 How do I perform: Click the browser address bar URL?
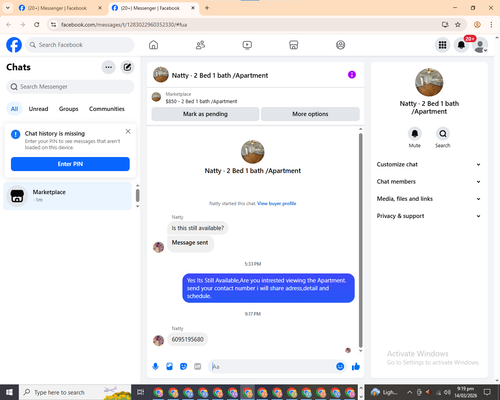click(124, 25)
